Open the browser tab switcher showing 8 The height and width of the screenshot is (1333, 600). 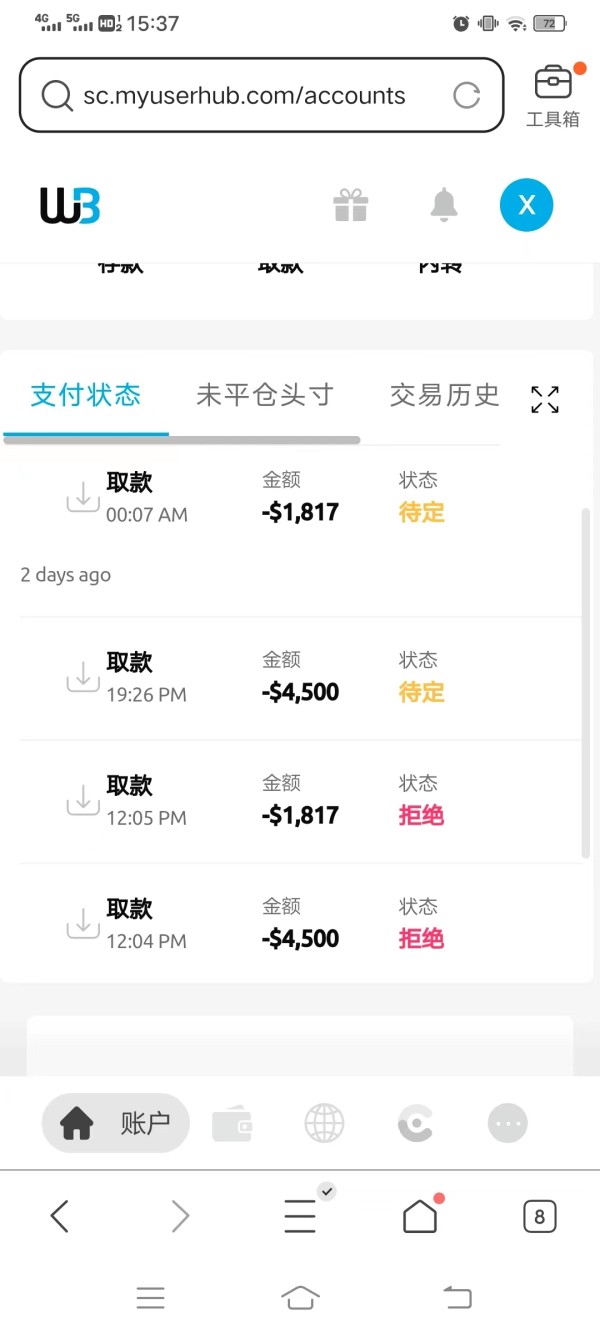pos(539,1216)
